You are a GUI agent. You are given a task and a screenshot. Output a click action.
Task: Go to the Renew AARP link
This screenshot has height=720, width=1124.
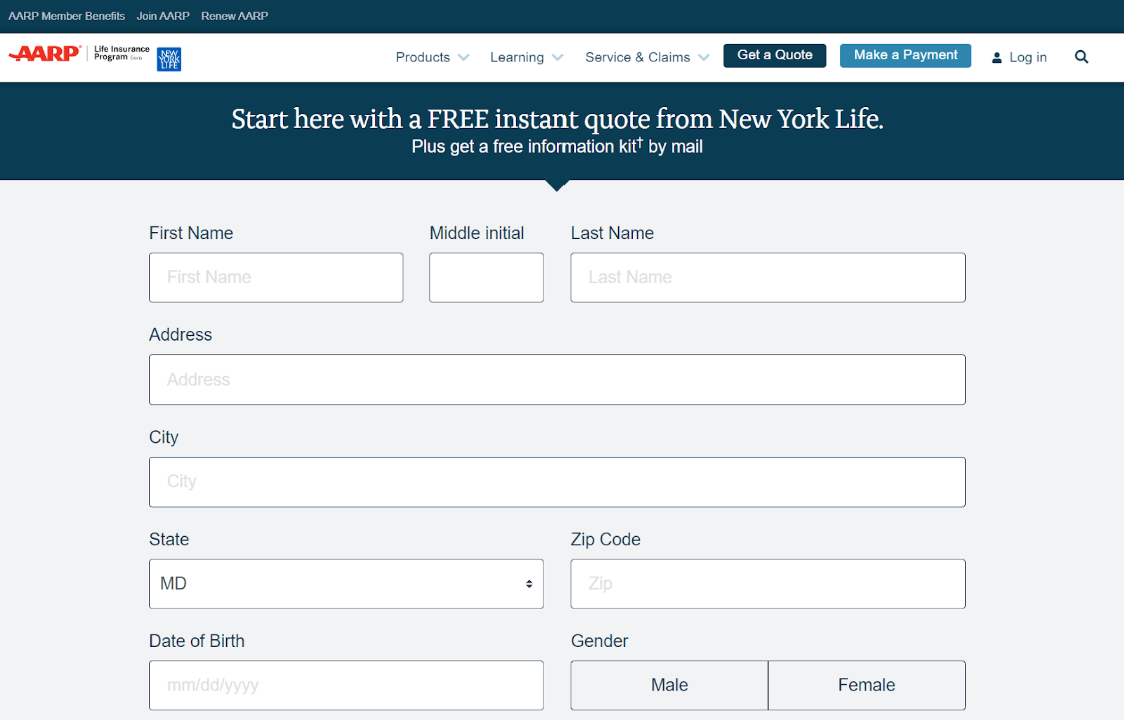pyautogui.click(x=234, y=16)
